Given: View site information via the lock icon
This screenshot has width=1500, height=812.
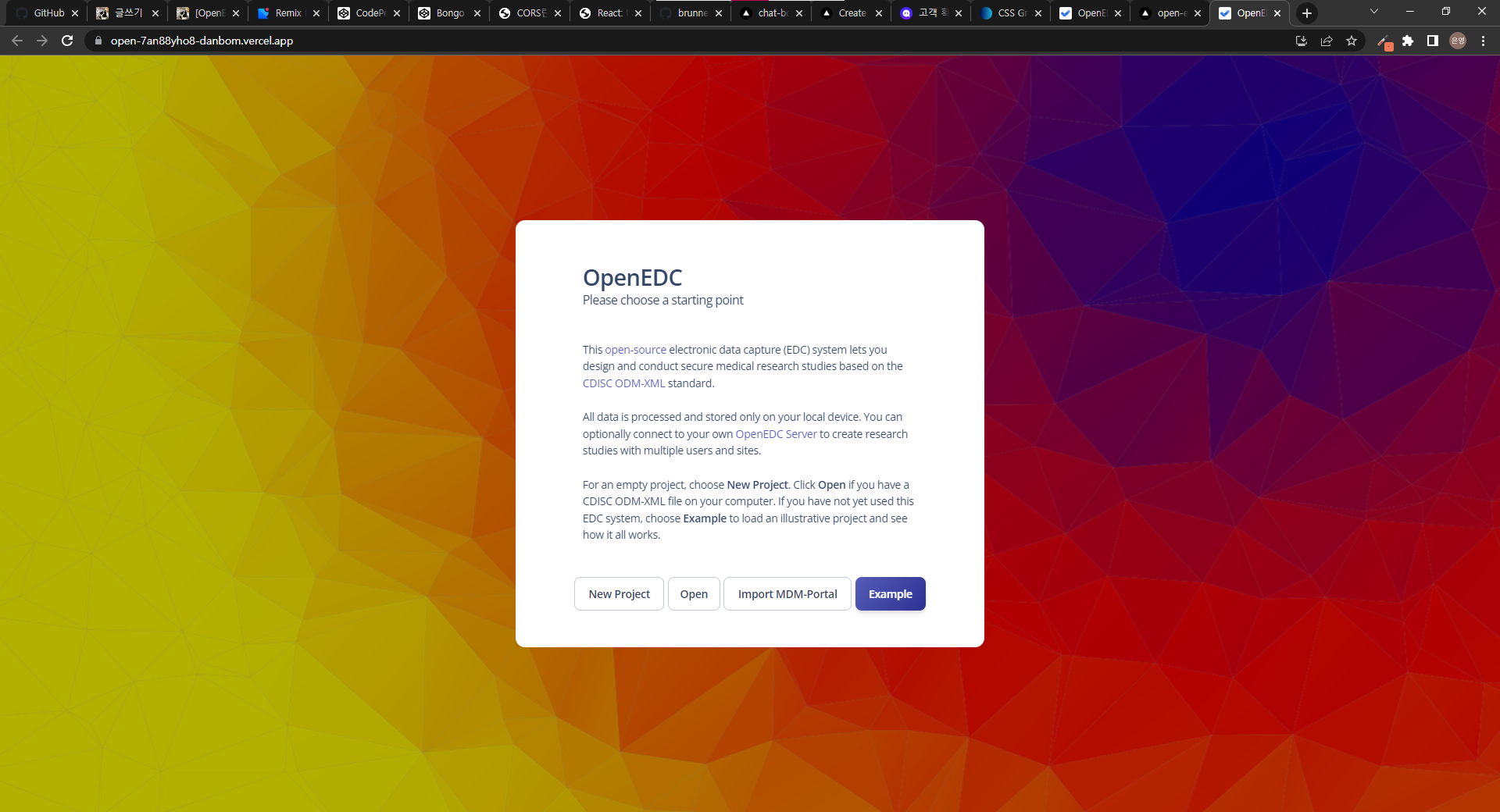Looking at the screenshot, I should [x=98, y=41].
